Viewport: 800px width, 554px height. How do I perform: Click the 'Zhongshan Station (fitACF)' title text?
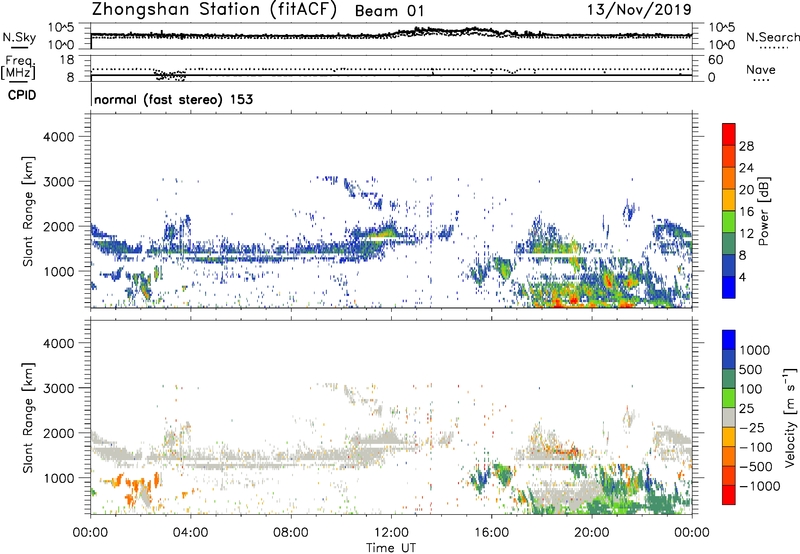[214, 9]
